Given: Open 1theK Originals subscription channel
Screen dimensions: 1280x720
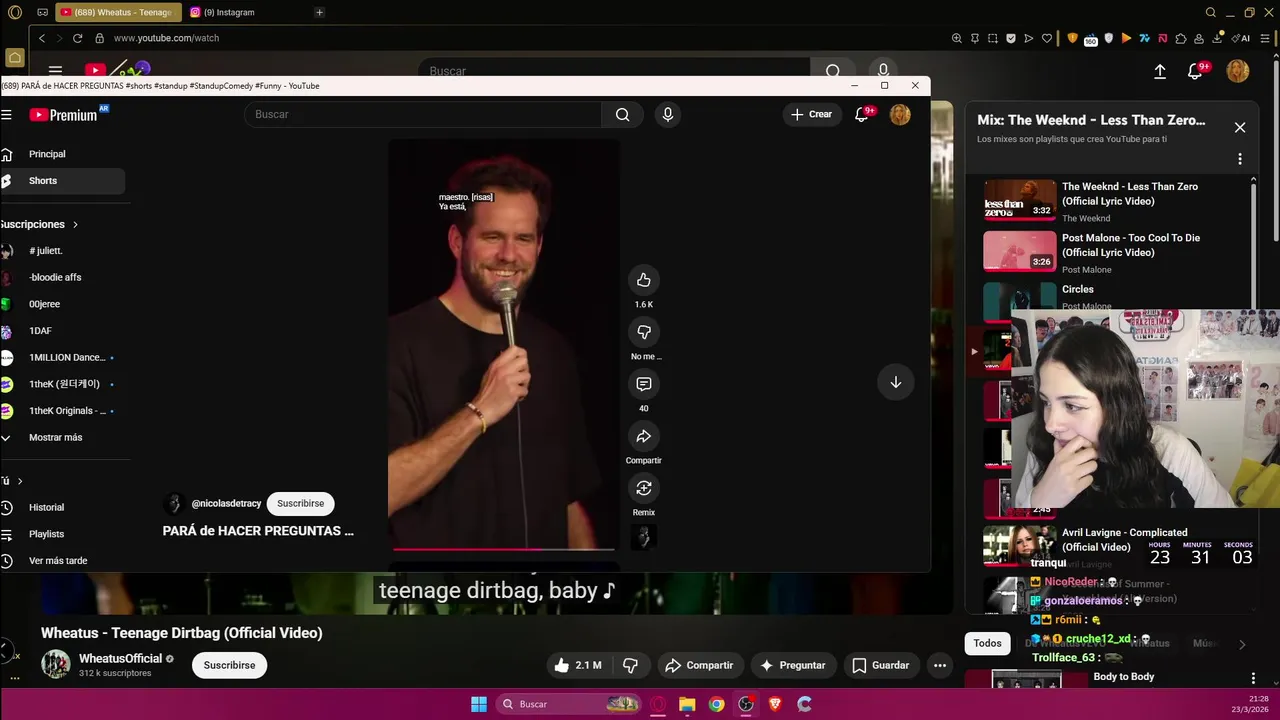Looking at the screenshot, I should [x=66, y=411].
